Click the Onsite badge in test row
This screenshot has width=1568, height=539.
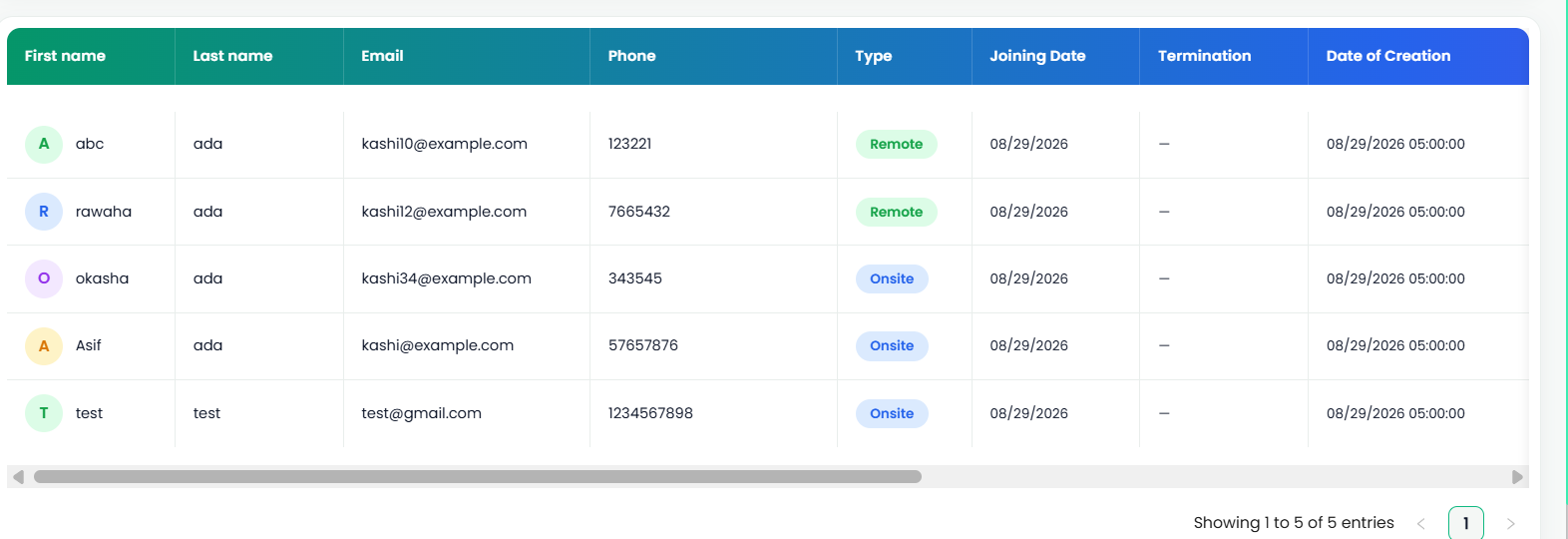pos(892,413)
